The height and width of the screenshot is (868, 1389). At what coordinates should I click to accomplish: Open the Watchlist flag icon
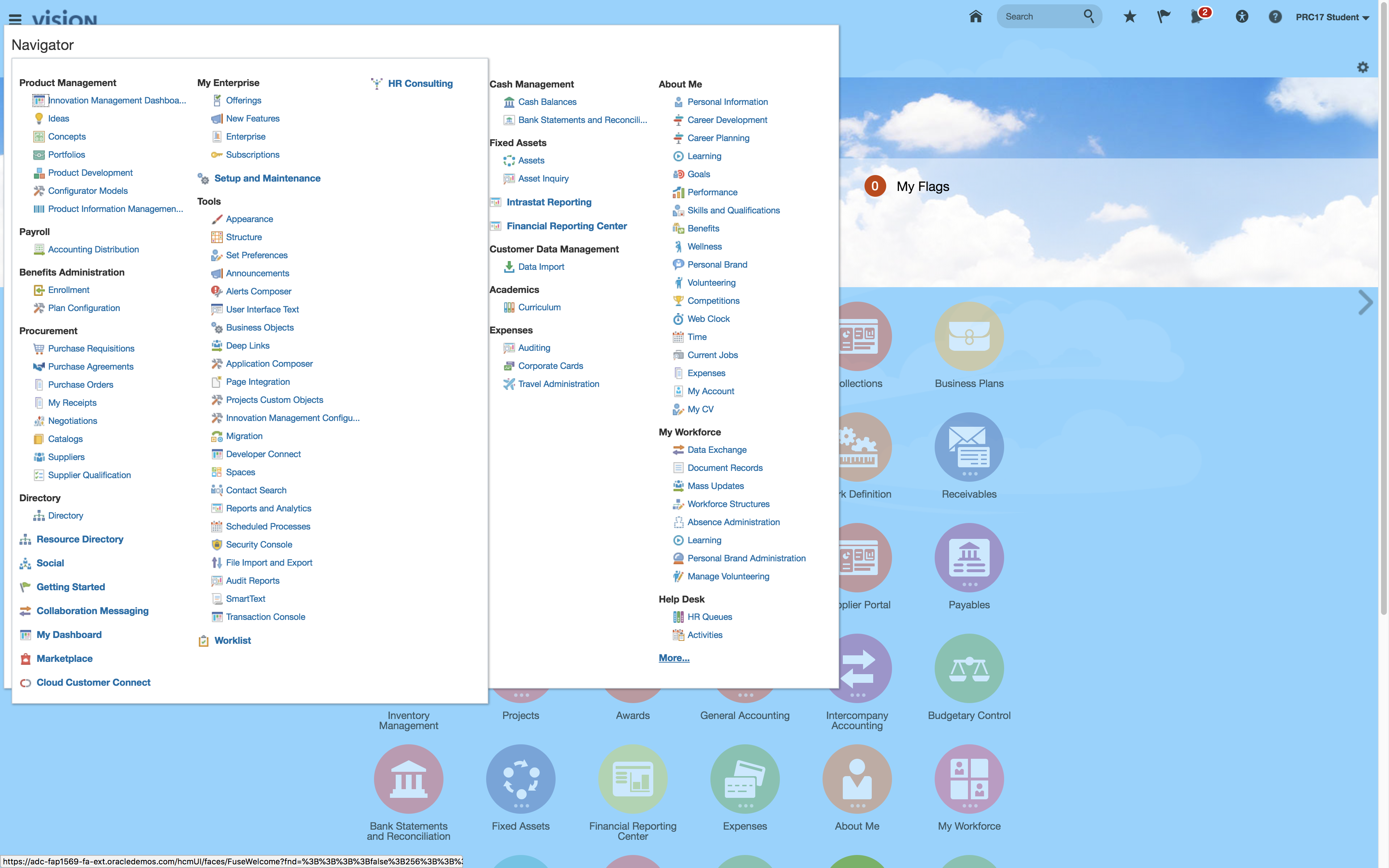(x=1163, y=17)
